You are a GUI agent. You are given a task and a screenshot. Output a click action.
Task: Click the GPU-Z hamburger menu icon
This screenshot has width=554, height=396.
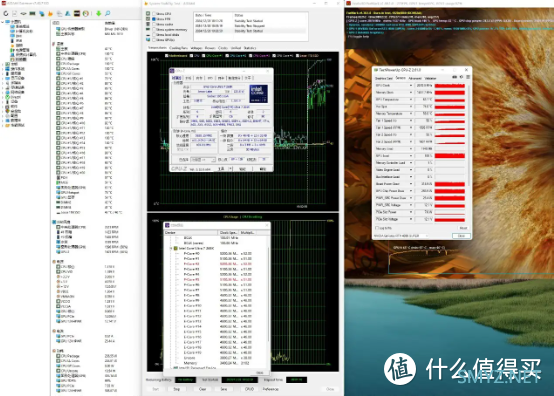point(468,77)
